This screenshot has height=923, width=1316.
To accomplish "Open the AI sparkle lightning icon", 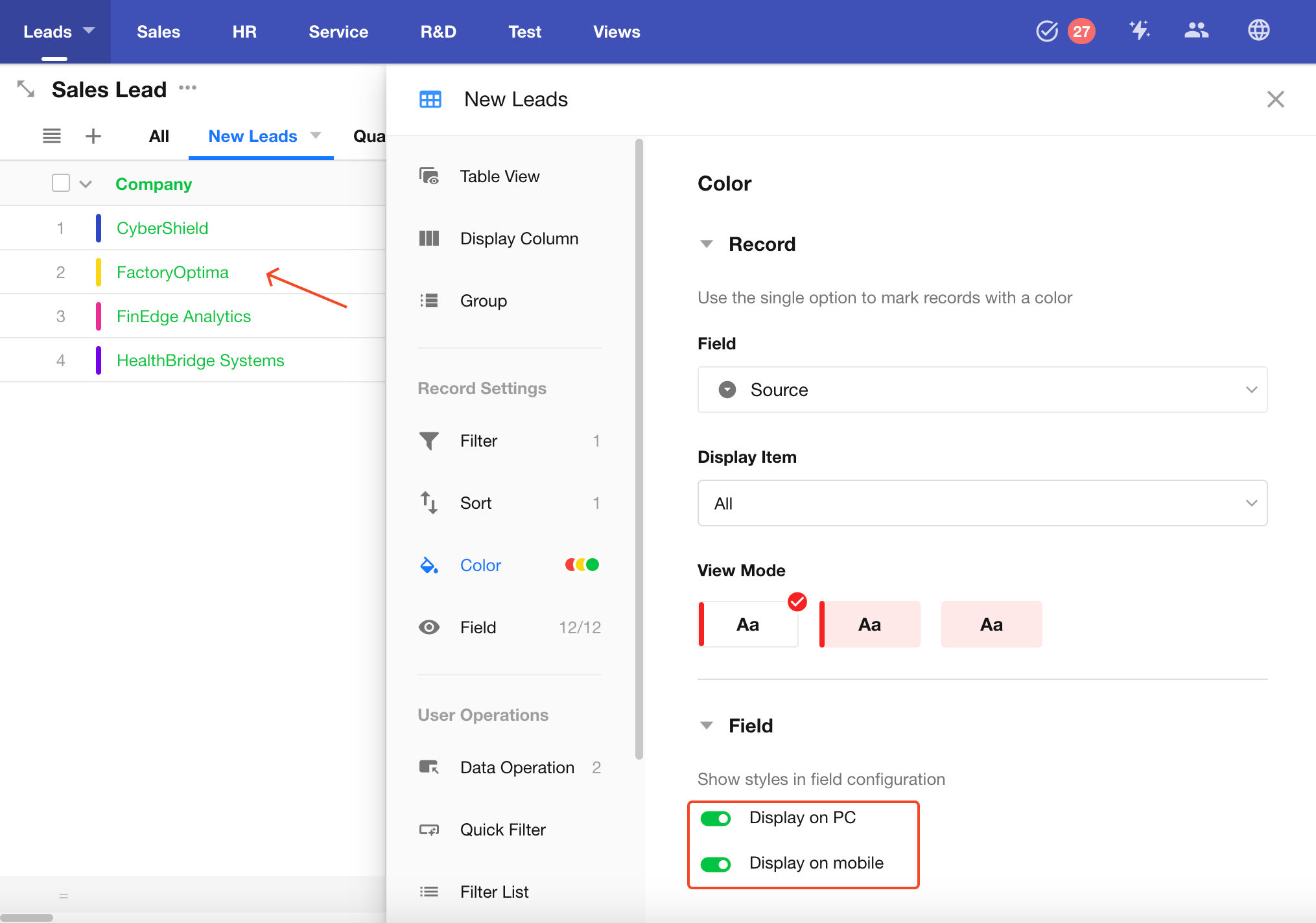I will (1139, 30).
